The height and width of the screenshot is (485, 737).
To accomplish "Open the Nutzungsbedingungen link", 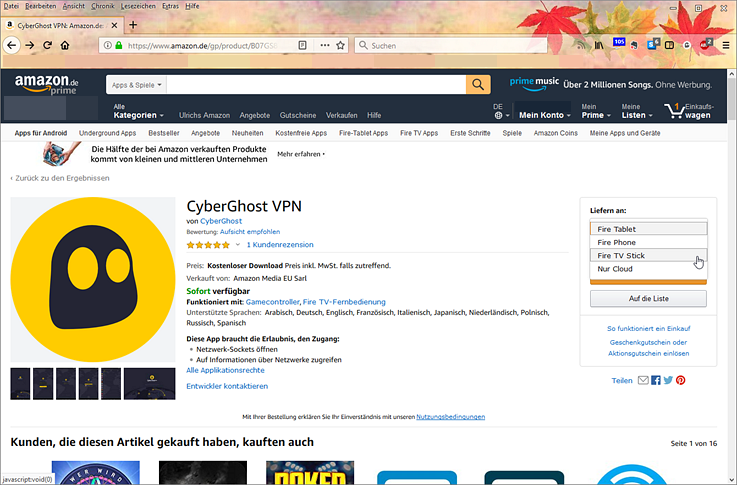I will 450,417.
